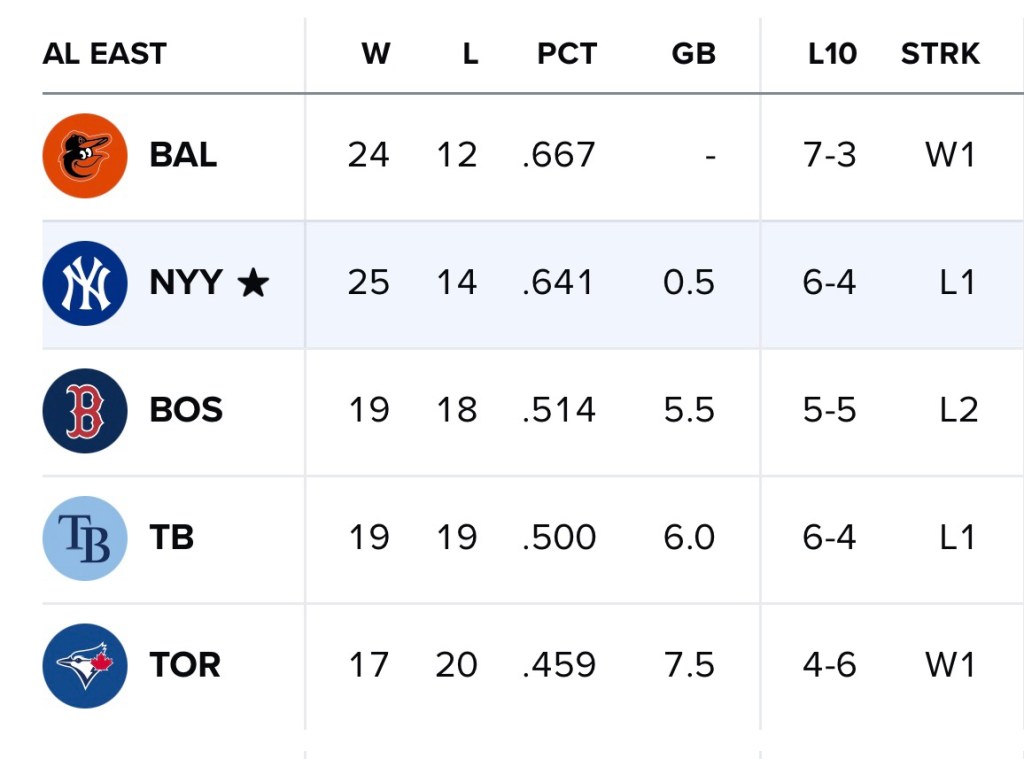Screen dimensions: 1024x759
Task: Open the BAL team link
Action: point(183,155)
